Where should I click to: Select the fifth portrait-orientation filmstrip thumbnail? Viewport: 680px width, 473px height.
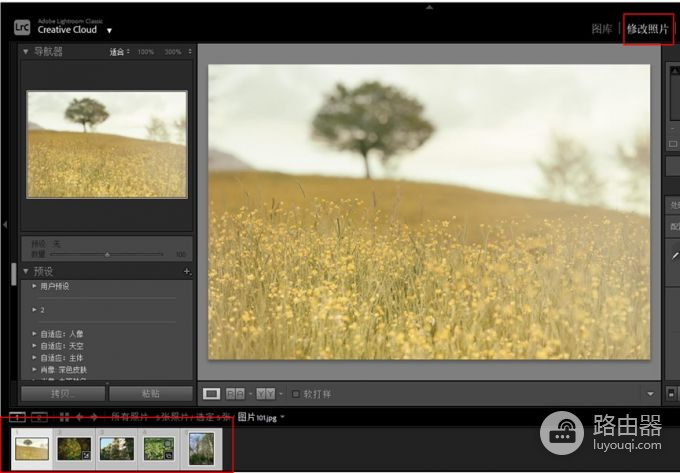[x=201, y=449]
